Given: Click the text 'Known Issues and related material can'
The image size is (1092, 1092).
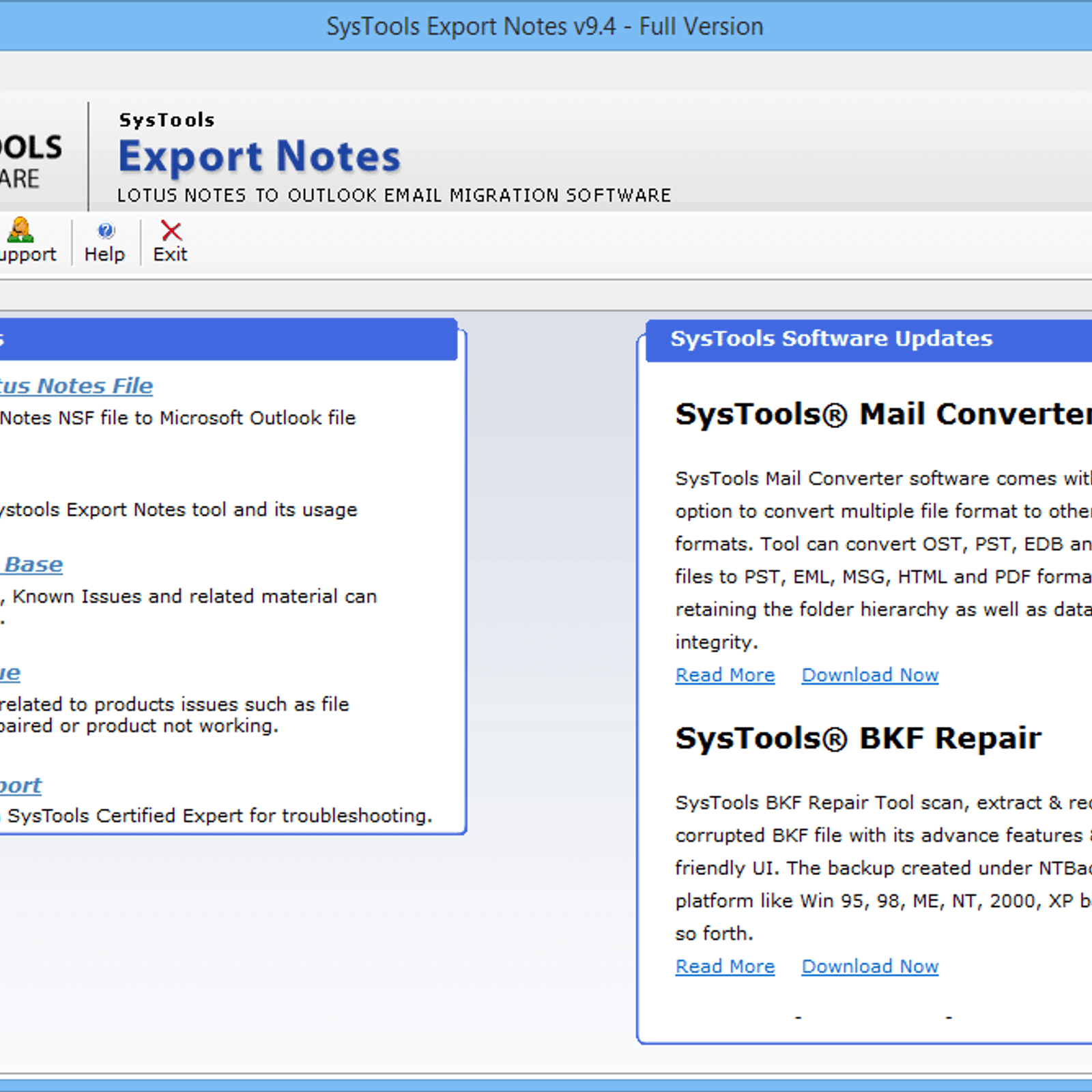Looking at the screenshot, I should [x=195, y=597].
